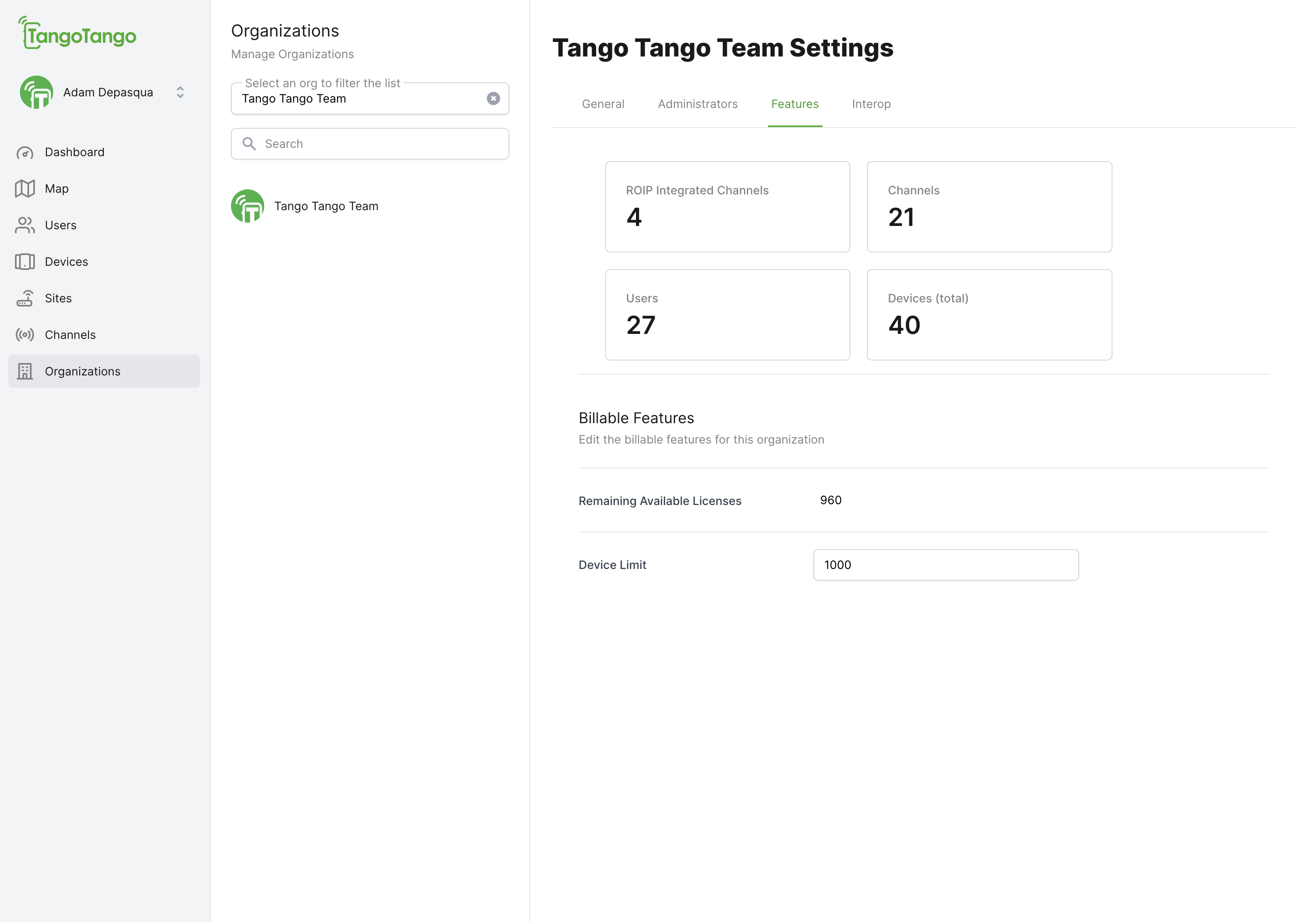
Task: Click the search magnifier icon
Action: tap(249, 144)
